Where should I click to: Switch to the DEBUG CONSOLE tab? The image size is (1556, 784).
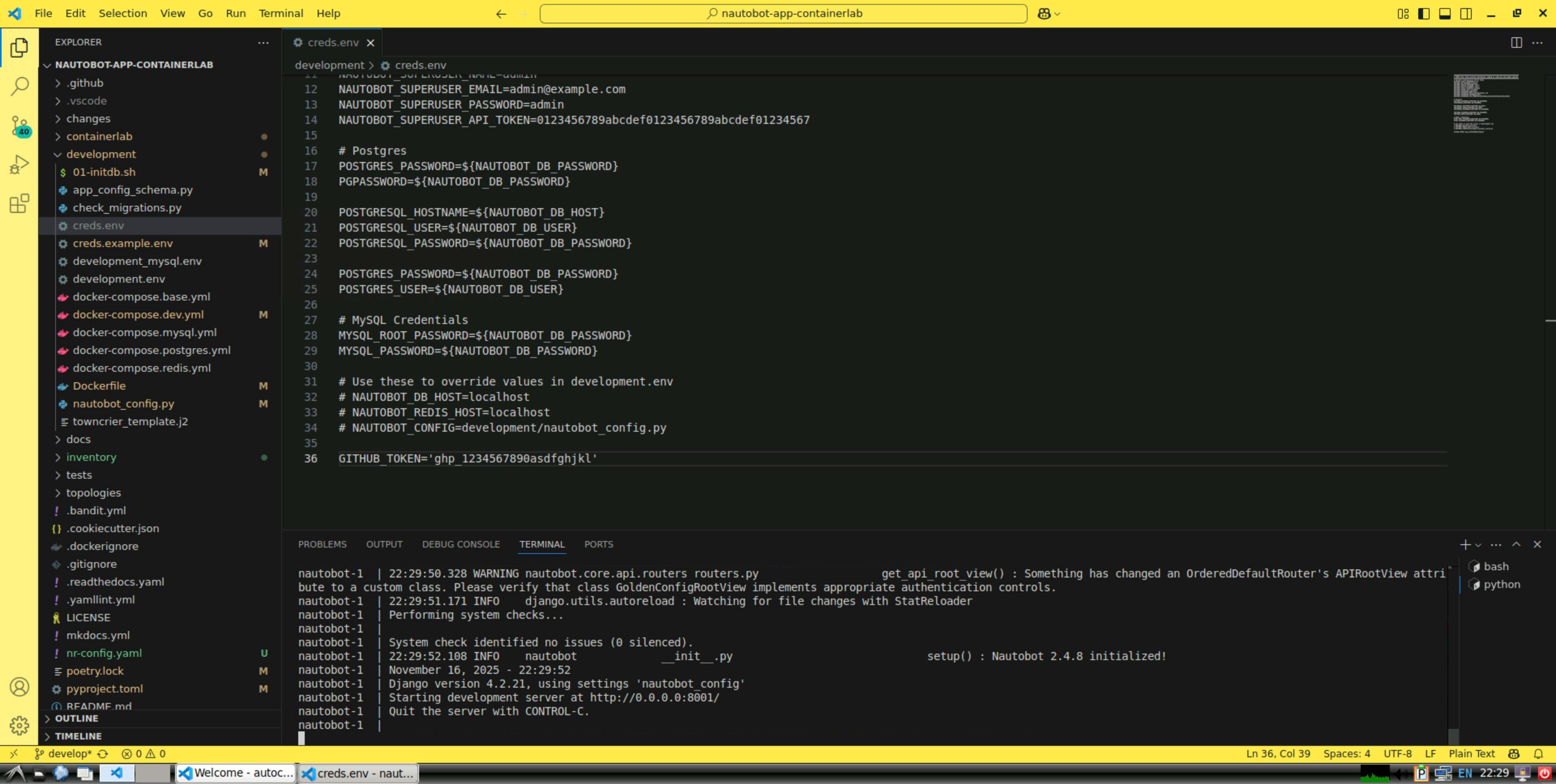pyautogui.click(x=460, y=544)
